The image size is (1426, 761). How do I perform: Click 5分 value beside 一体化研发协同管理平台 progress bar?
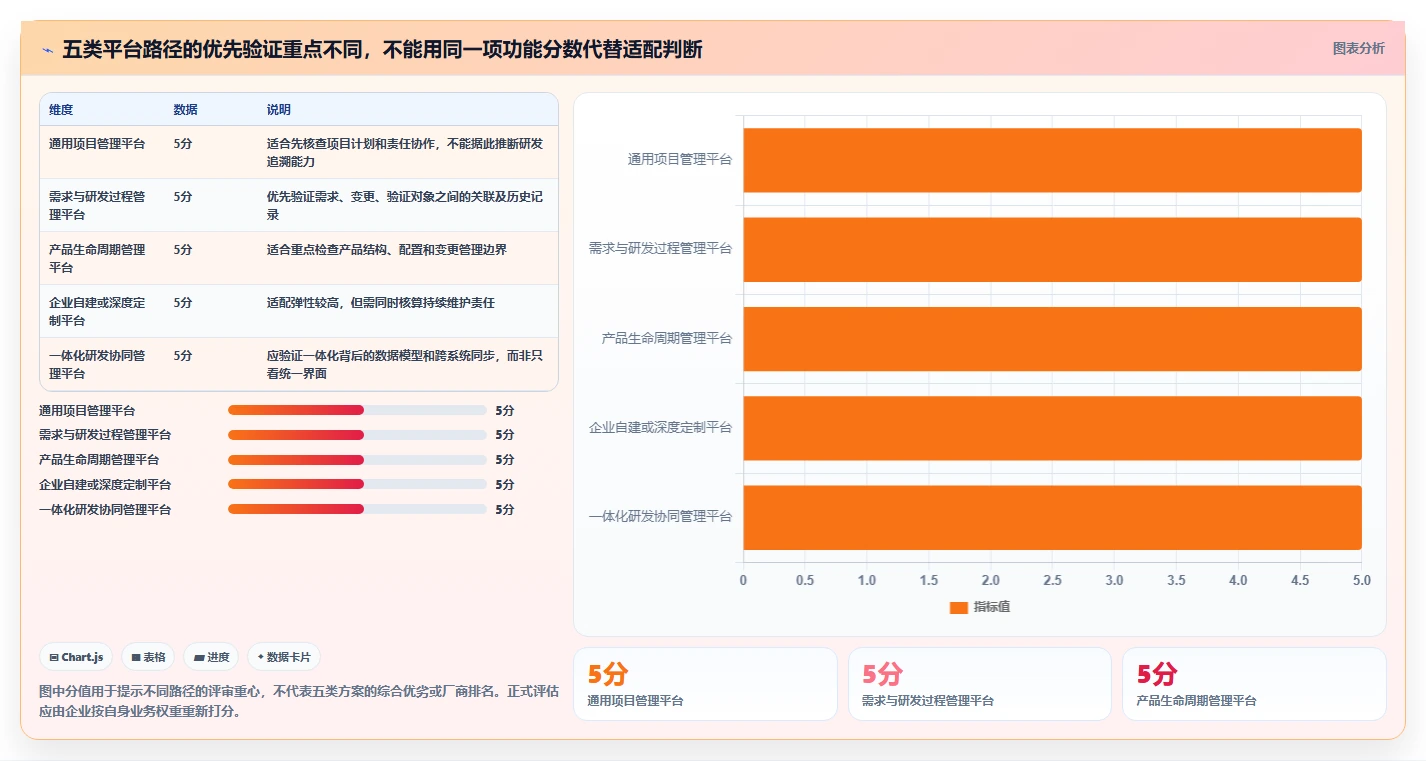tap(505, 509)
